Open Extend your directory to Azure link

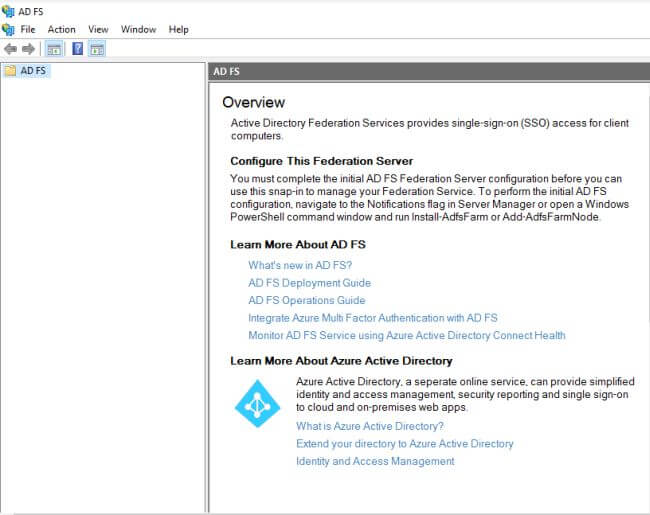(405, 444)
